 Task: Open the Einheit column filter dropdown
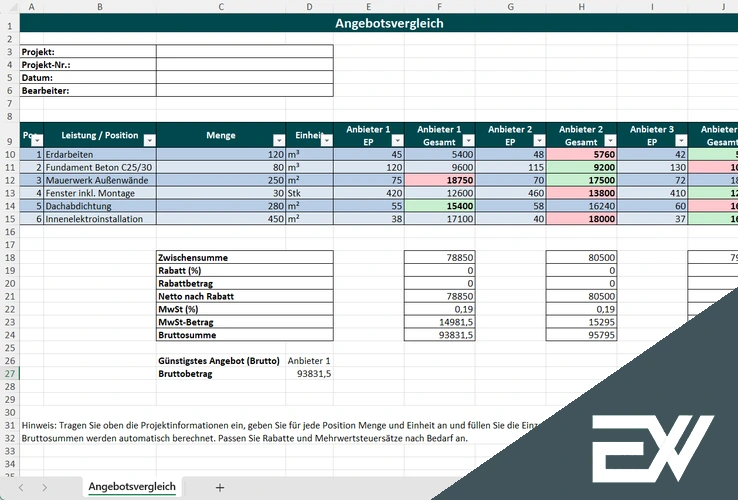(x=327, y=140)
